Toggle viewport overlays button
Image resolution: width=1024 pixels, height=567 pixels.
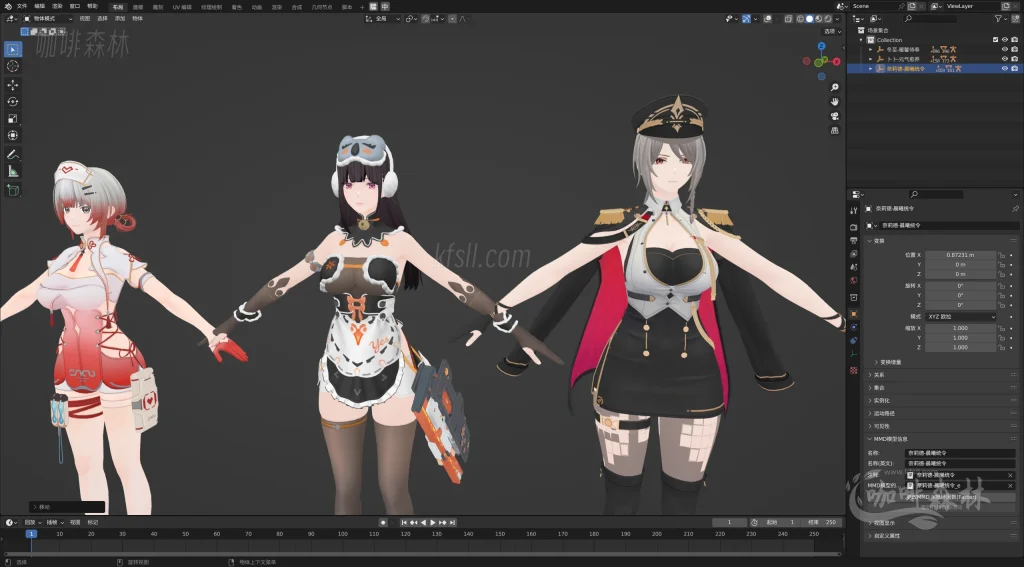pyautogui.click(x=767, y=19)
